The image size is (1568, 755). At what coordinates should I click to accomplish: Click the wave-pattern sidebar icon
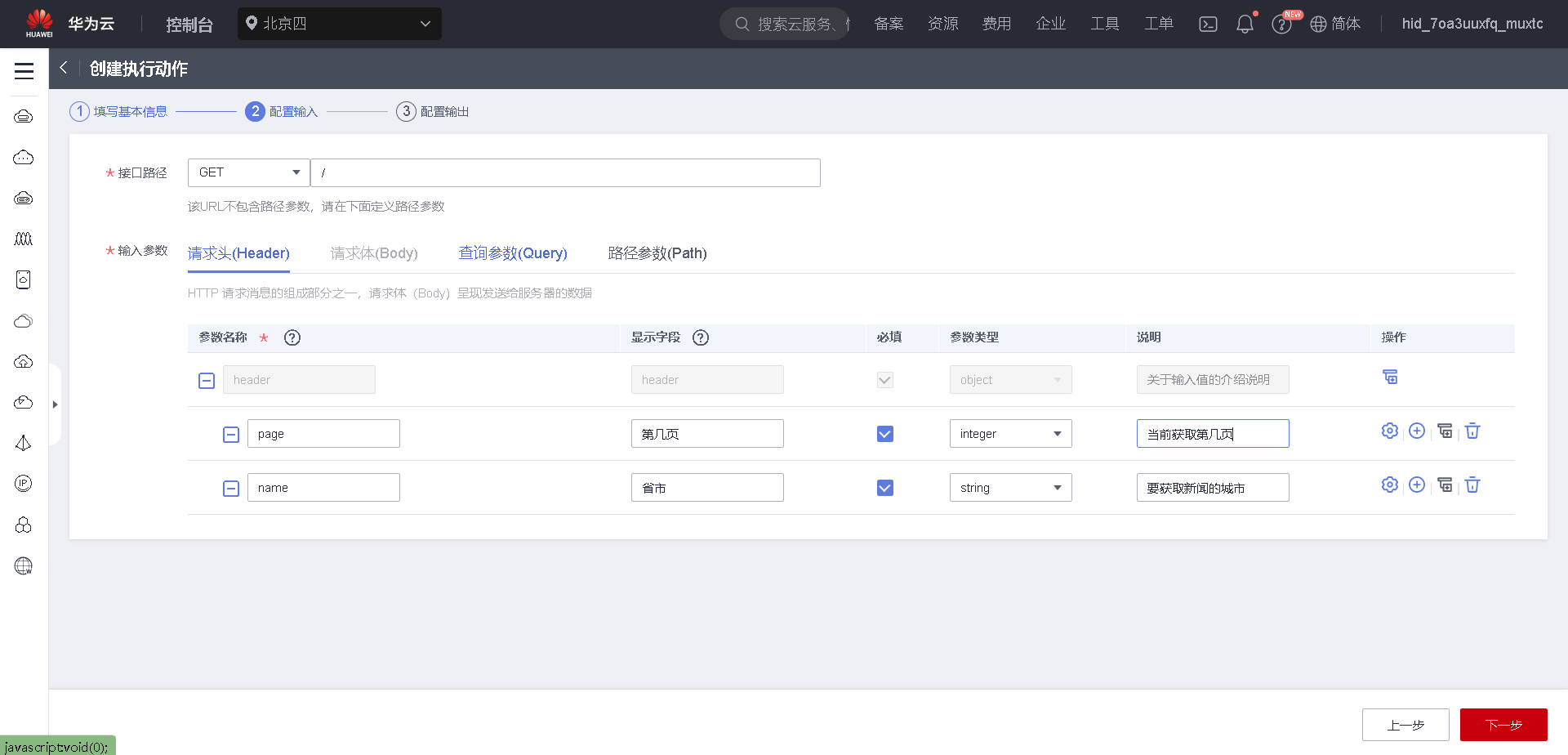24,239
